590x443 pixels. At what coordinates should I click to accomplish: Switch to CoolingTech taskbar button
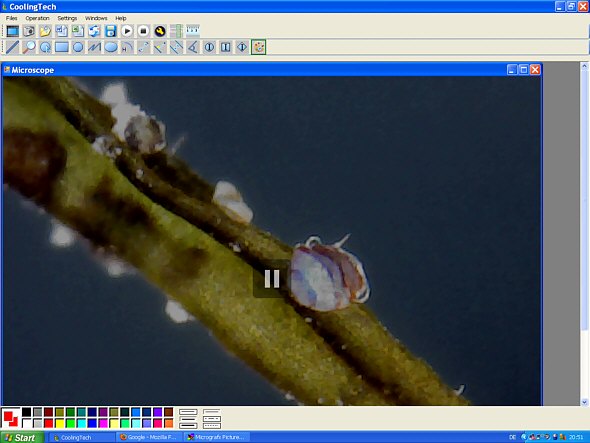(82, 437)
